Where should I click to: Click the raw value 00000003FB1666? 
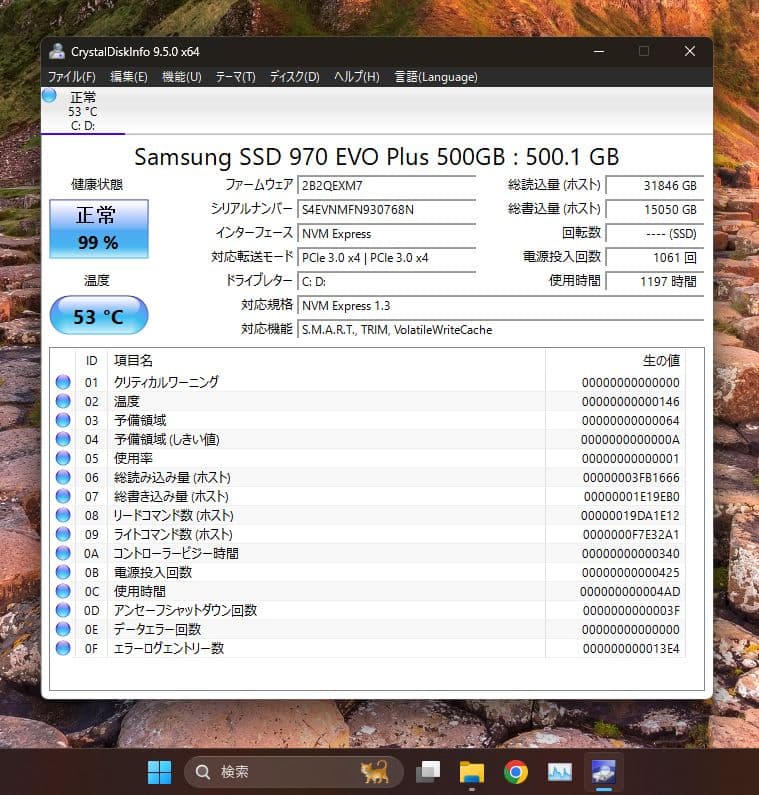point(631,478)
